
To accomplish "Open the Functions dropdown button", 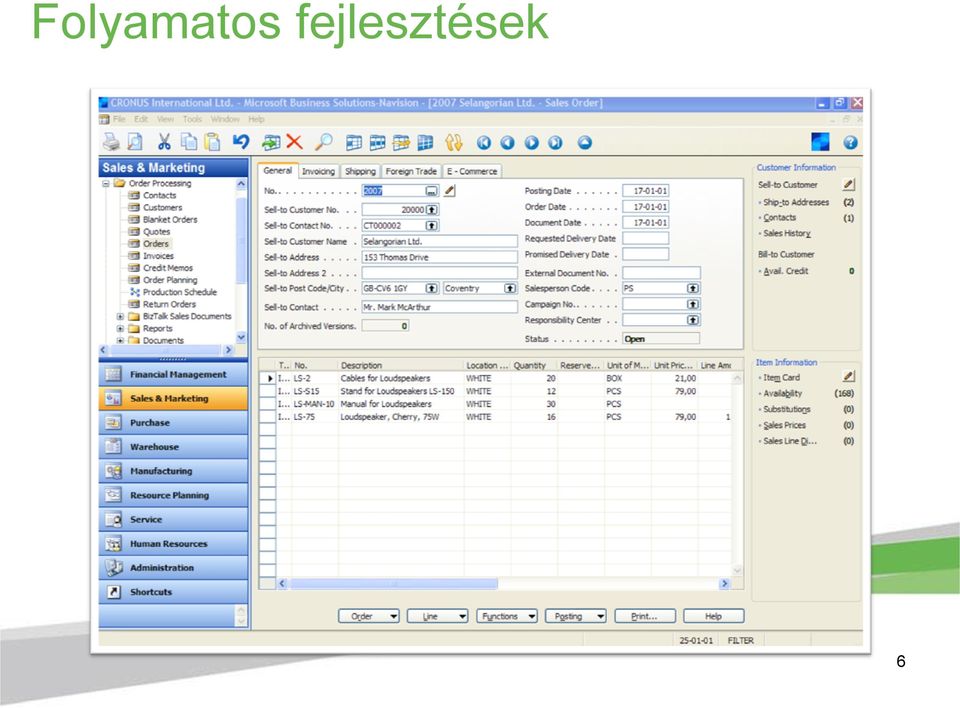I will tap(507, 616).
